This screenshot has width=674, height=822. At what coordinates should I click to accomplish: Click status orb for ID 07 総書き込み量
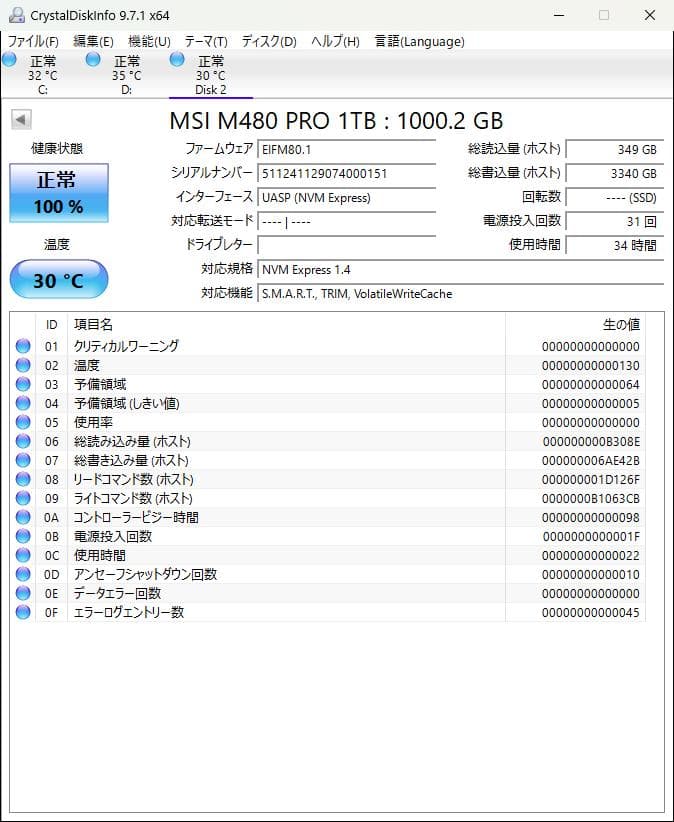(23, 460)
